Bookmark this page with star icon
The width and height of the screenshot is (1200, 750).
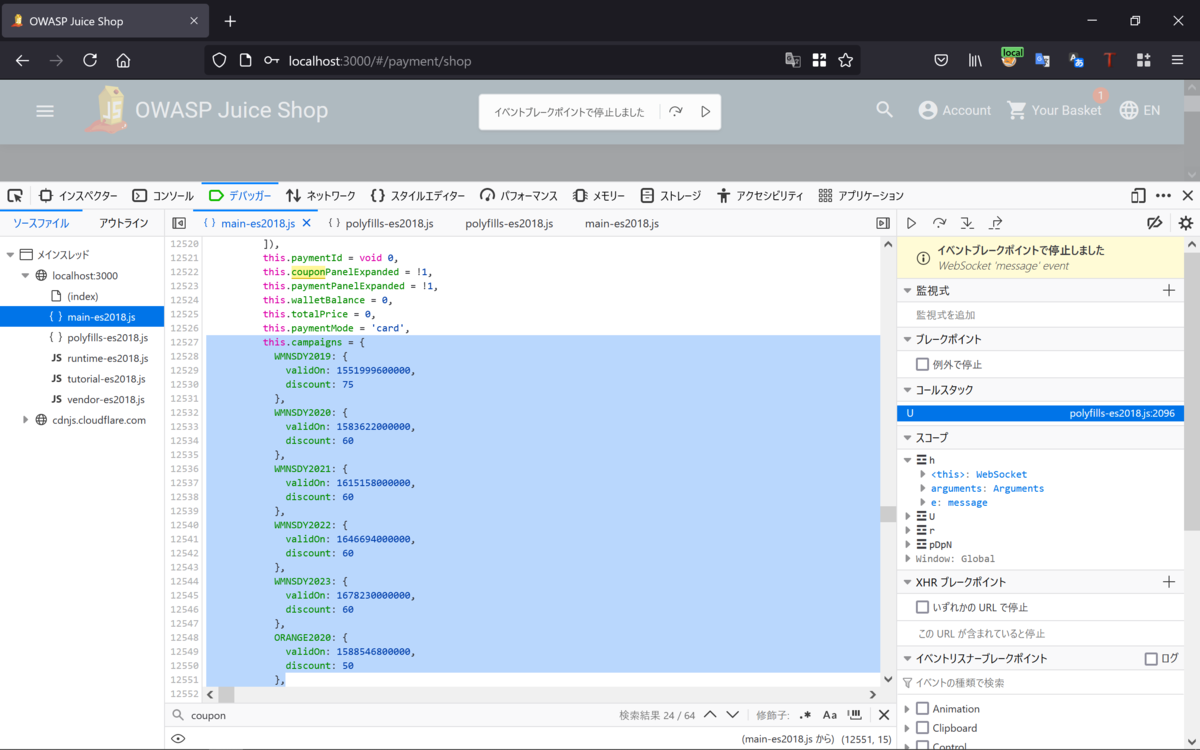pos(846,60)
